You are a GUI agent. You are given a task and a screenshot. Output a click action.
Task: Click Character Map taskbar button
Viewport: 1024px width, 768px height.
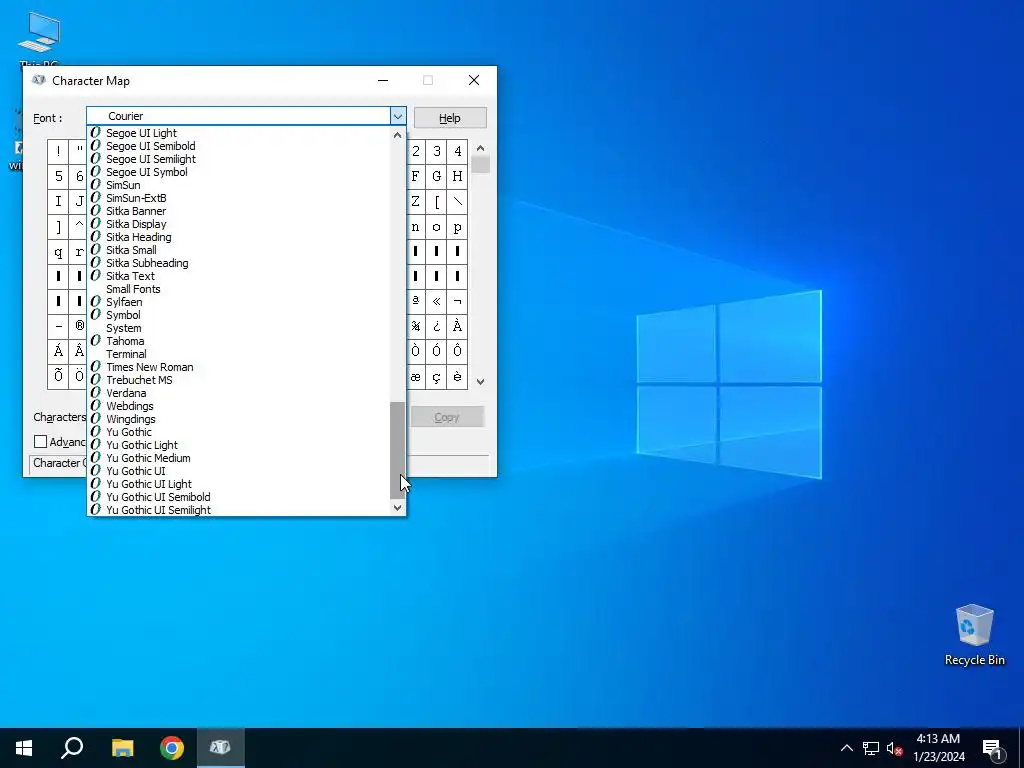(220, 748)
